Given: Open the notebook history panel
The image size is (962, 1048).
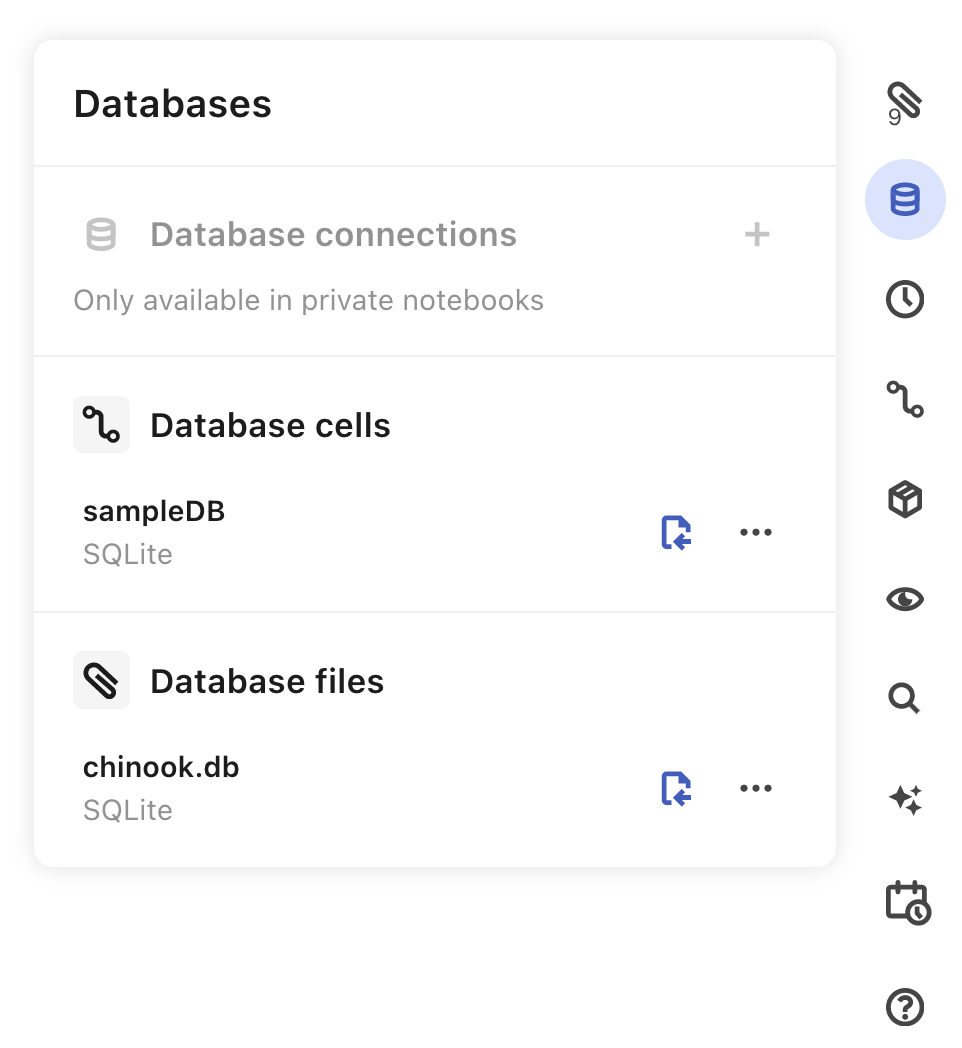Looking at the screenshot, I should pyautogui.click(x=904, y=298).
